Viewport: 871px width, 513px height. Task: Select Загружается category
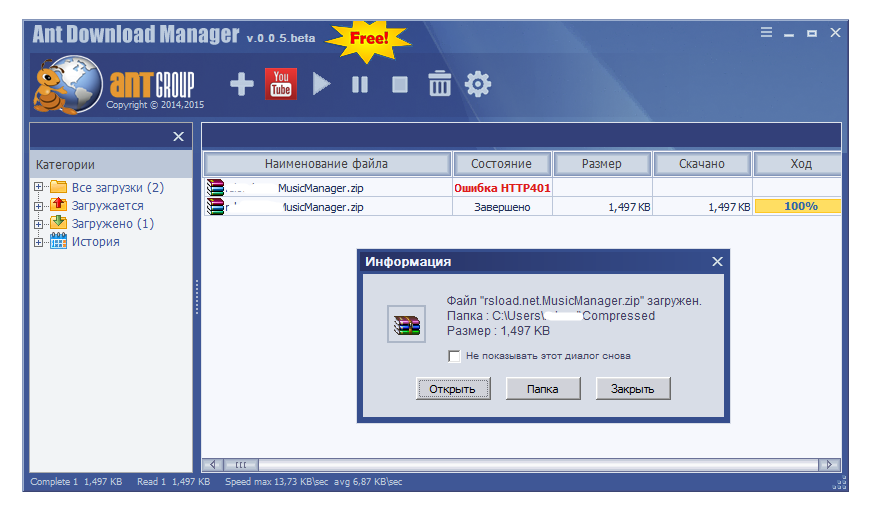108,205
